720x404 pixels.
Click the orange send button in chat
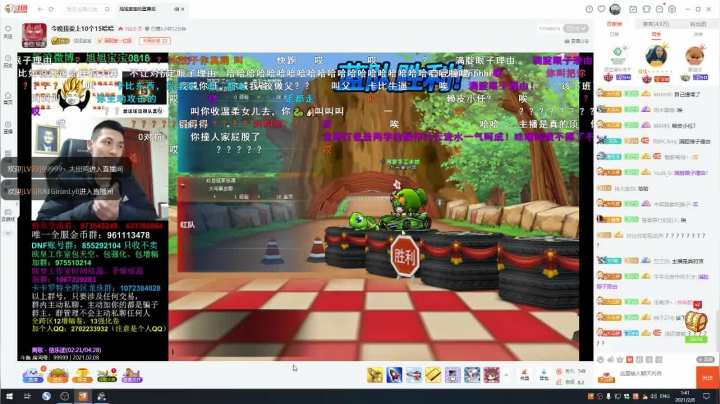click(707, 377)
